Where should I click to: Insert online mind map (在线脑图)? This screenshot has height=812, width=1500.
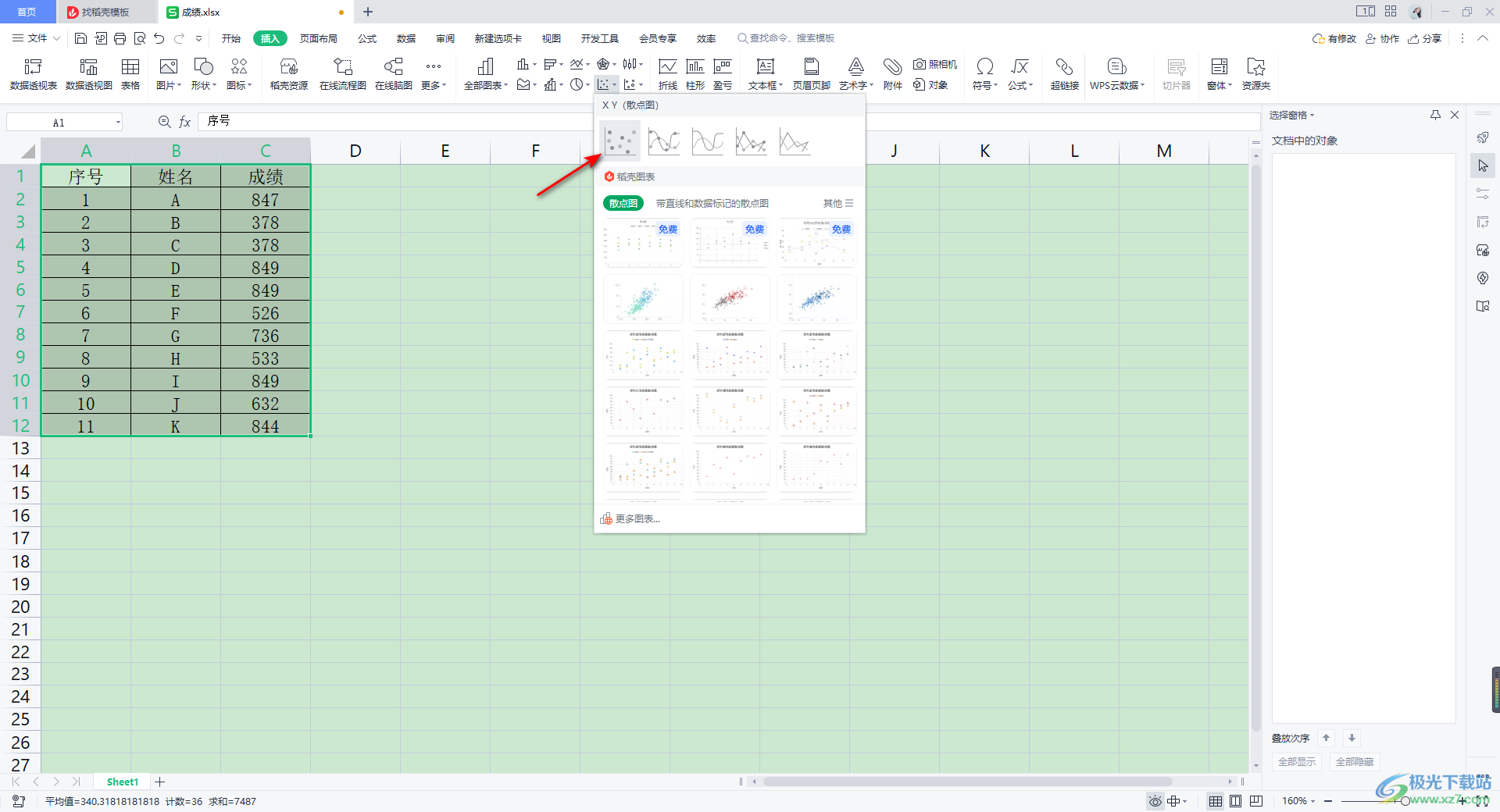pyautogui.click(x=394, y=74)
